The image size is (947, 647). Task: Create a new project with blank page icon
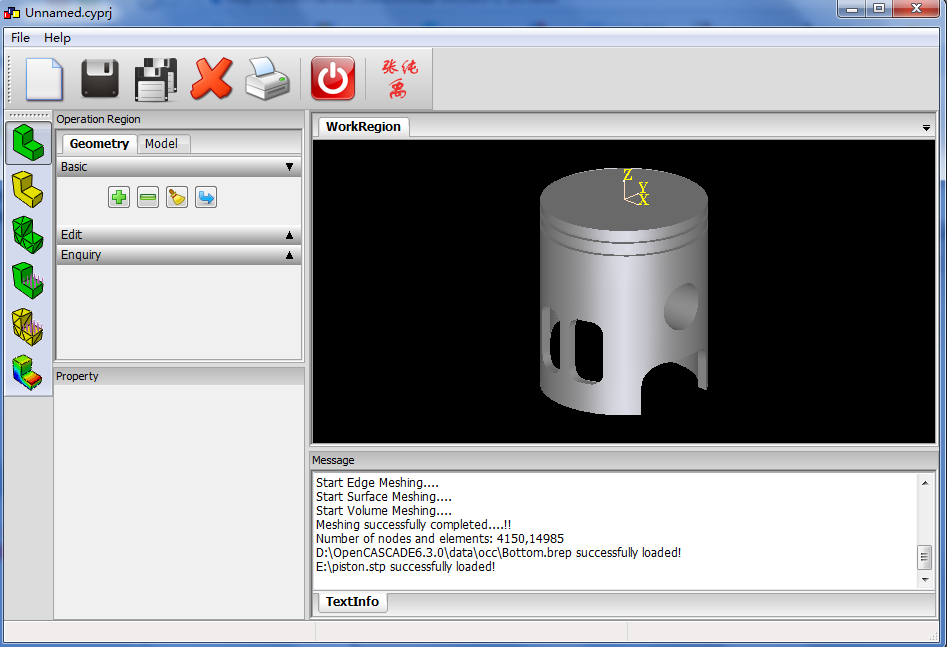click(x=44, y=79)
